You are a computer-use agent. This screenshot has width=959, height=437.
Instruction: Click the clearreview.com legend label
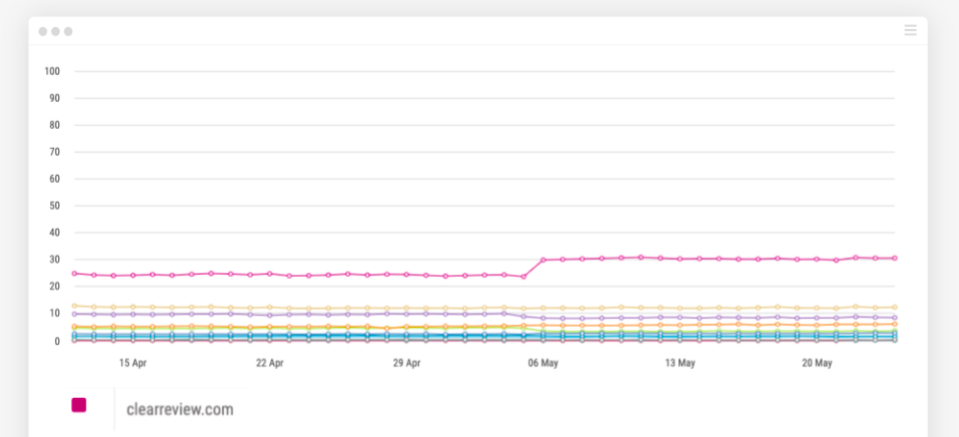click(180, 409)
